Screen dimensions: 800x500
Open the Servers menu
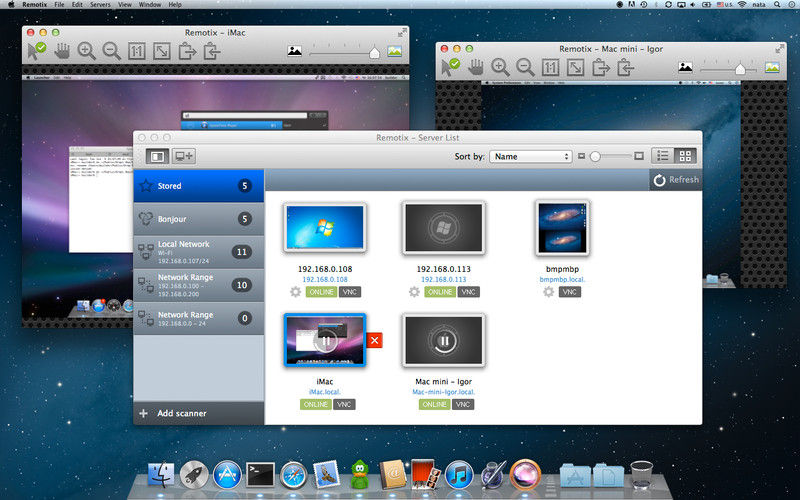(x=100, y=4)
